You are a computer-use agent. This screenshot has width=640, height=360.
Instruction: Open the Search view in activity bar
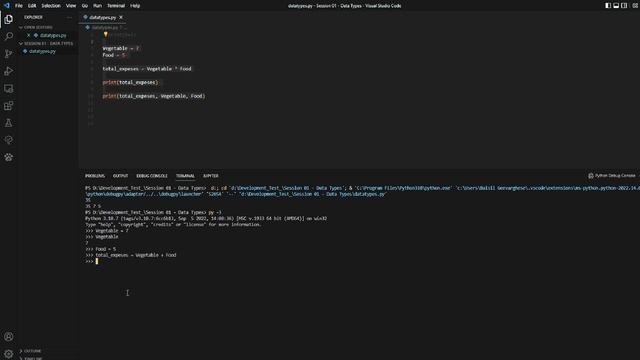click(9, 36)
